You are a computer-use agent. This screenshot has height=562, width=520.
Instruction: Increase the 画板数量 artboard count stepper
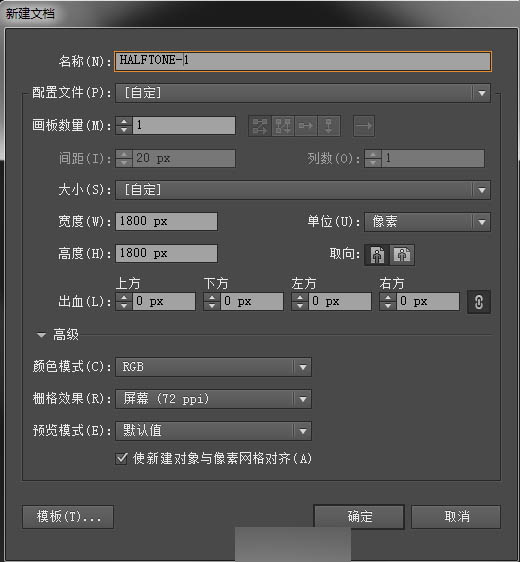(x=124, y=121)
